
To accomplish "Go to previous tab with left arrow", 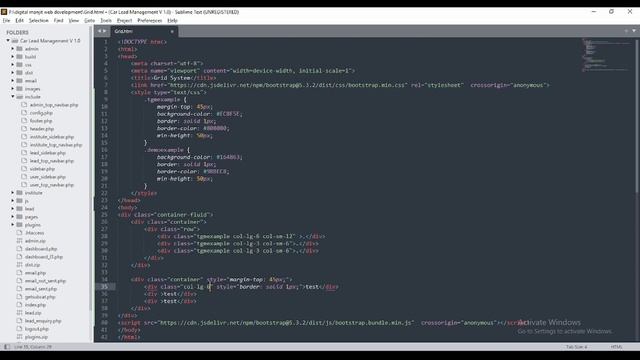I will [x=99, y=31].
